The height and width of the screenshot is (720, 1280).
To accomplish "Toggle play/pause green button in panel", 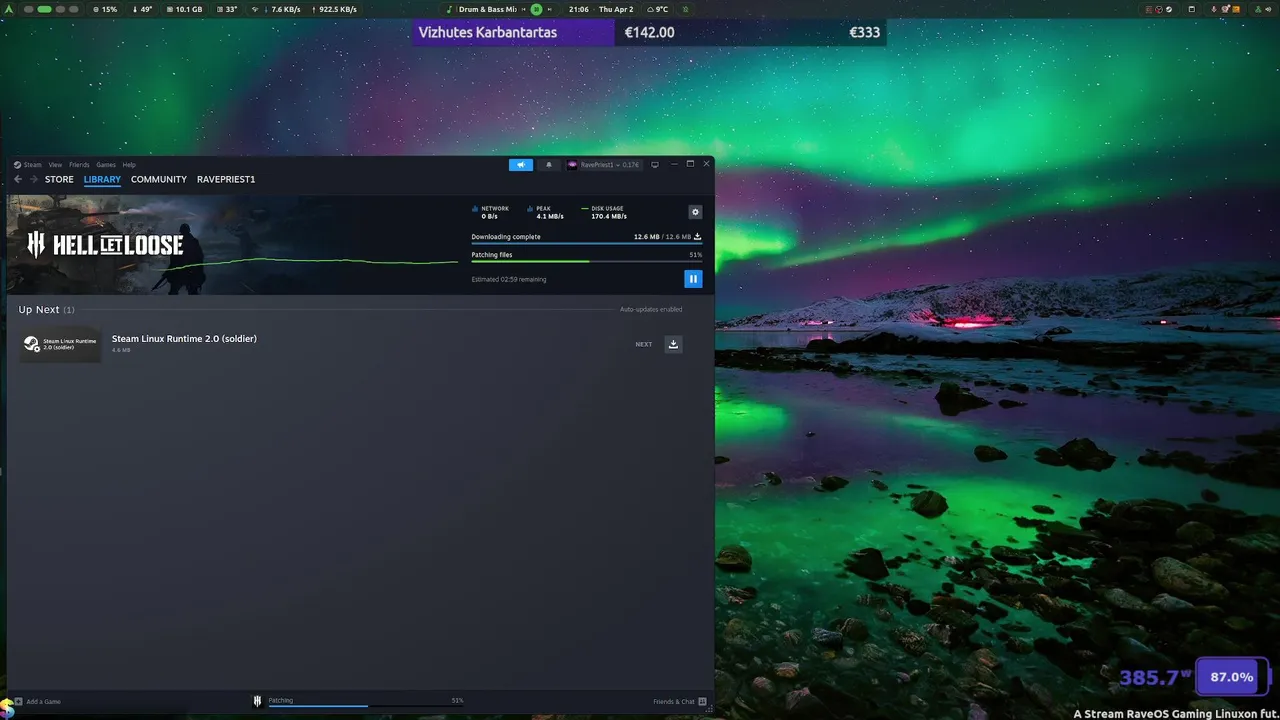I will coord(536,9).
